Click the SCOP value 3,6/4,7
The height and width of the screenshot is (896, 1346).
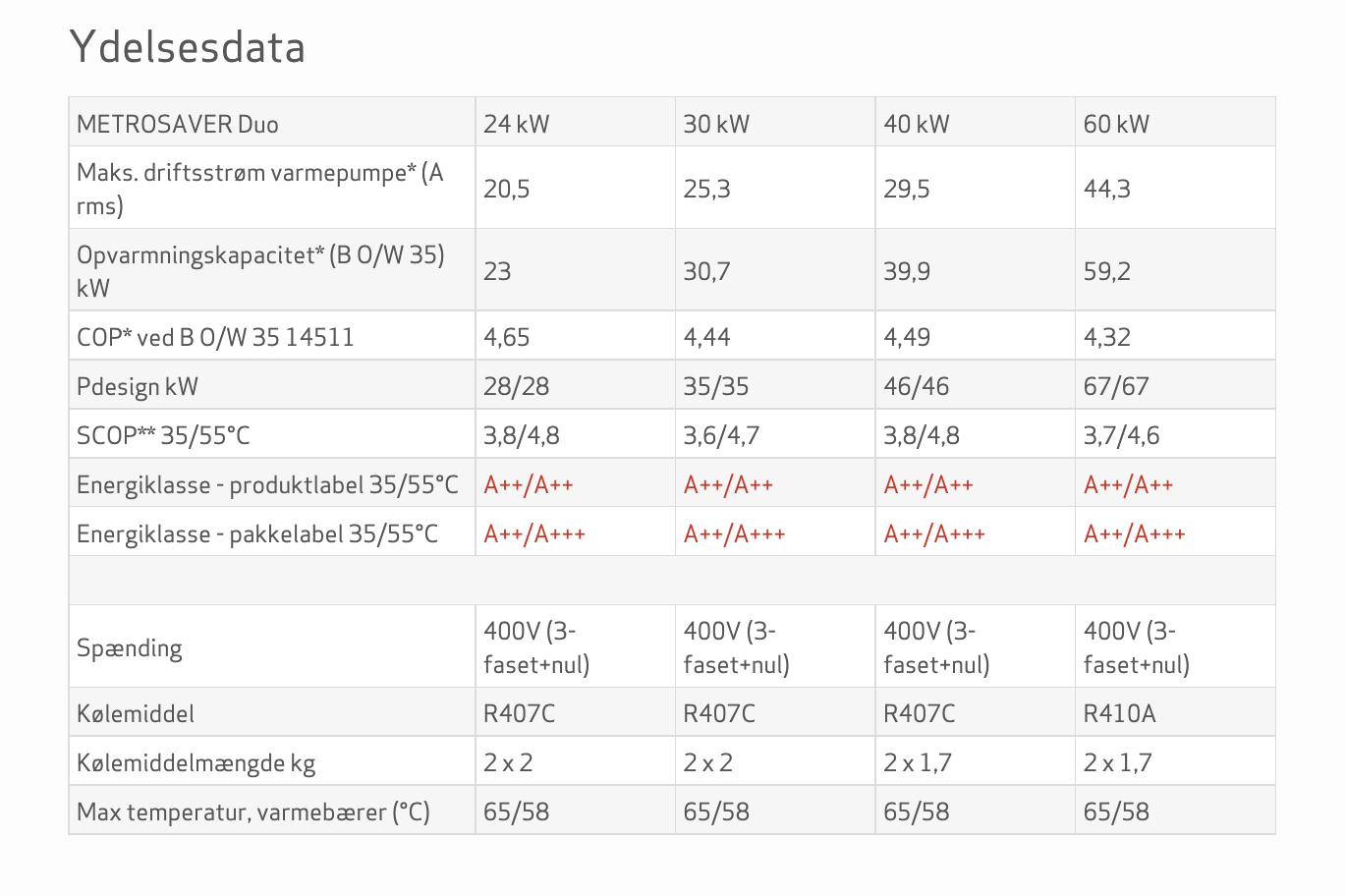tap(721, 435)
